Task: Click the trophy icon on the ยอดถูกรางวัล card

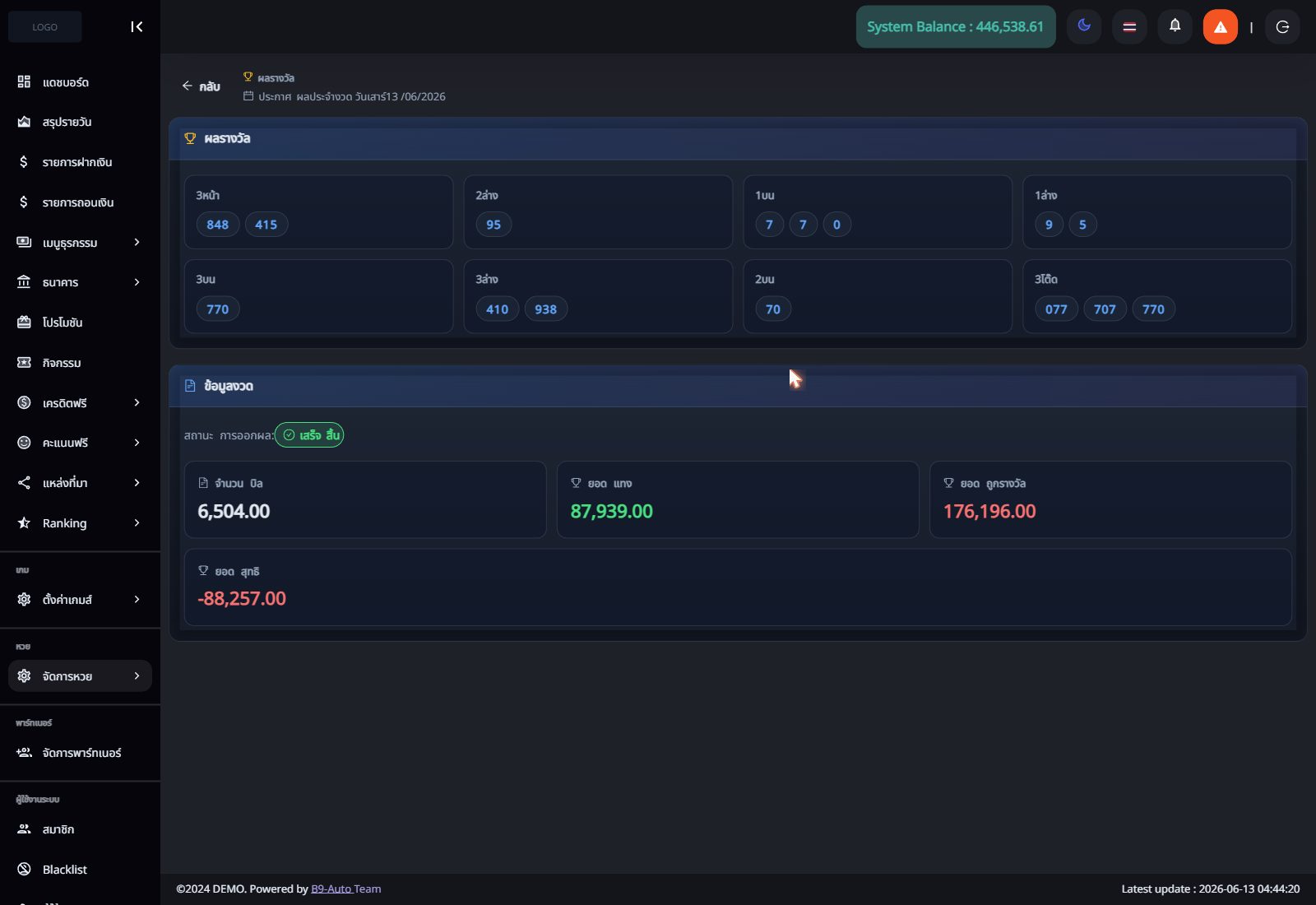Action: pyautogui.click(x=948, y=483)
